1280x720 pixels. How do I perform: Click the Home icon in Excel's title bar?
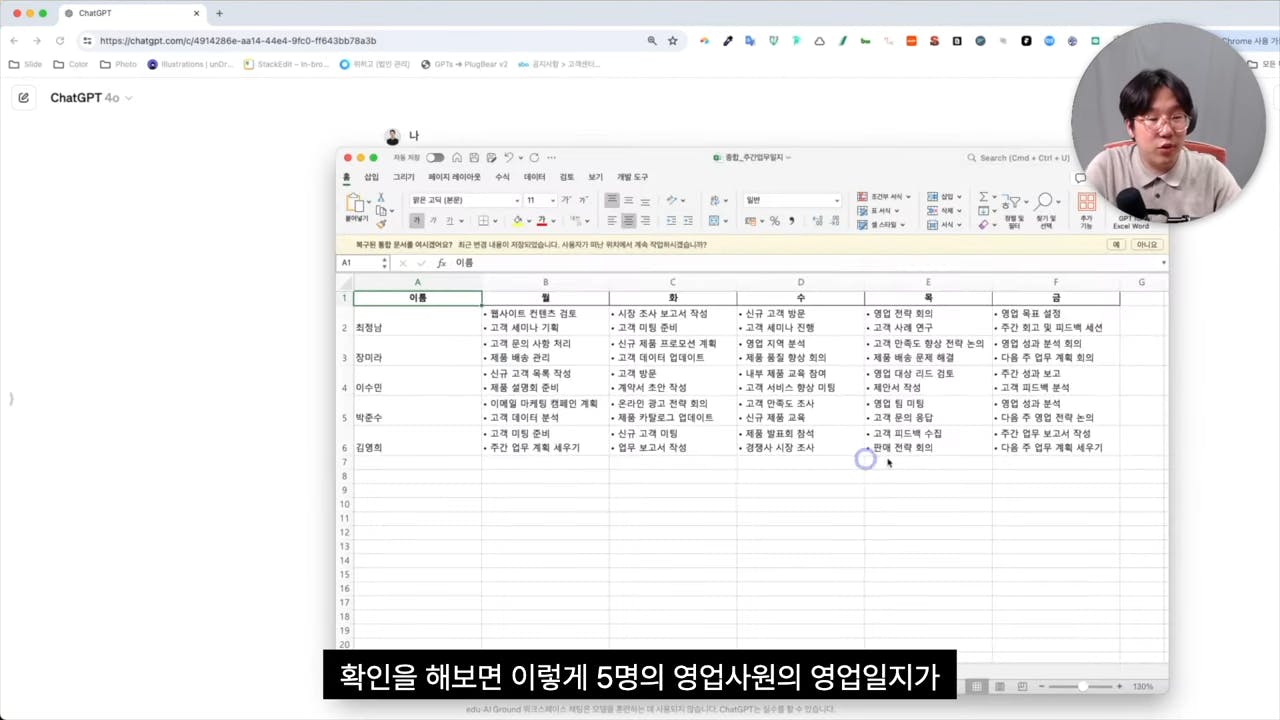click(457, 158)
